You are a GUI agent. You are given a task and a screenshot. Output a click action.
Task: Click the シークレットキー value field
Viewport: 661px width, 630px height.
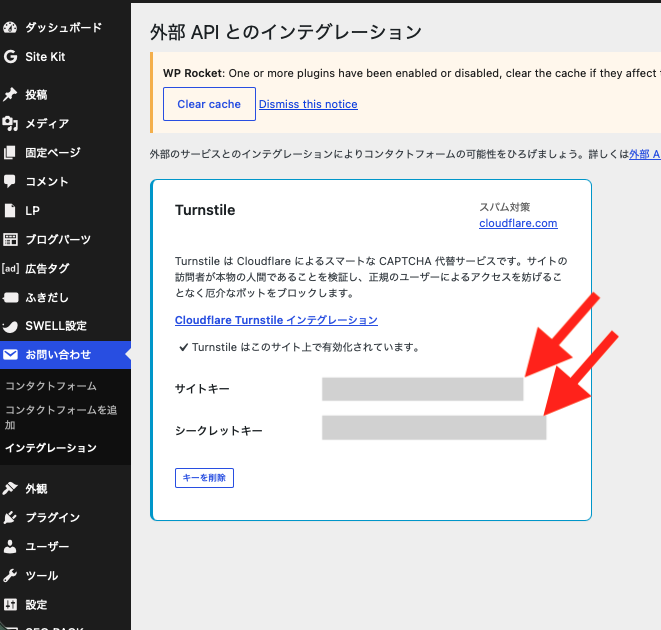click(434, 428)
